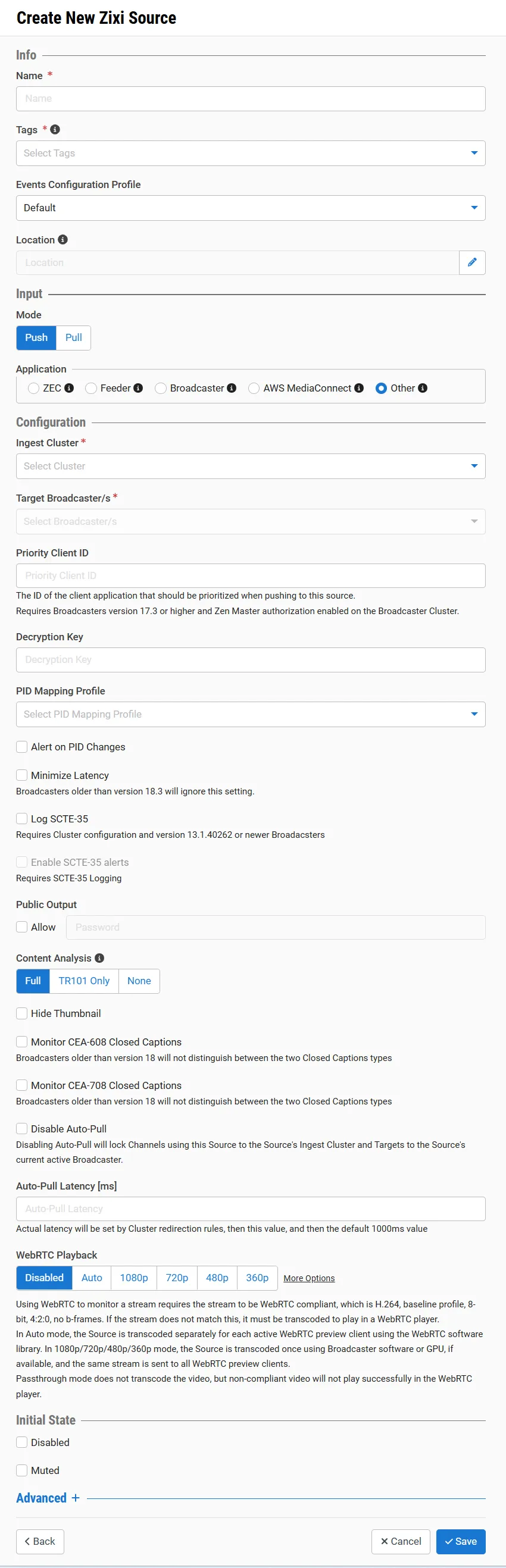
Task: Click the Auto-Pull Latency input field
Action: click(250, 1209)
